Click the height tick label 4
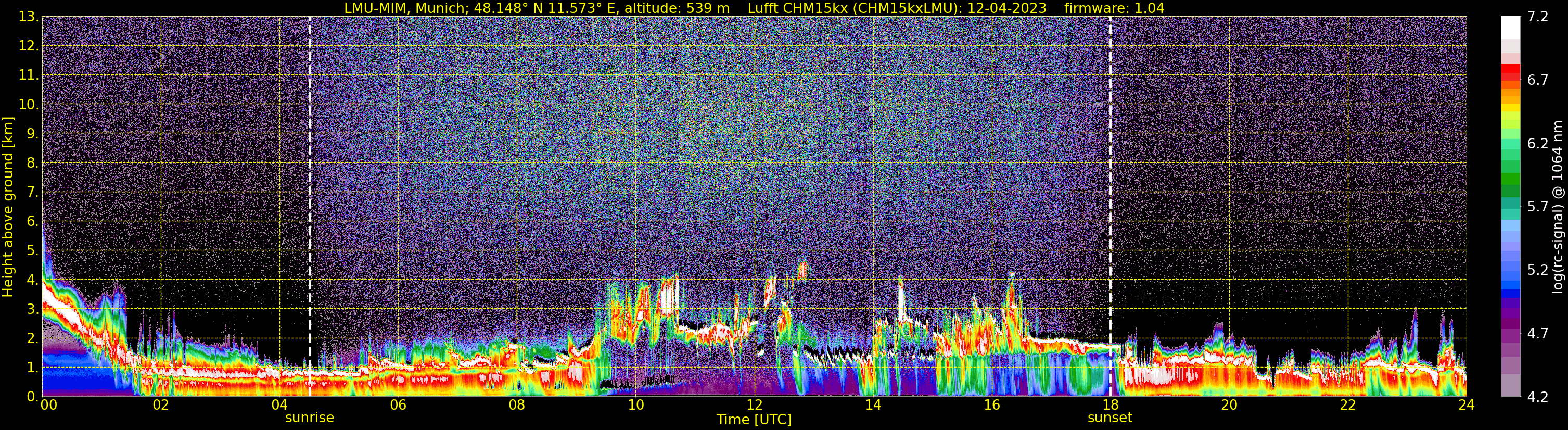Screen dimensions: 1568x430 (x=32, y=280)
